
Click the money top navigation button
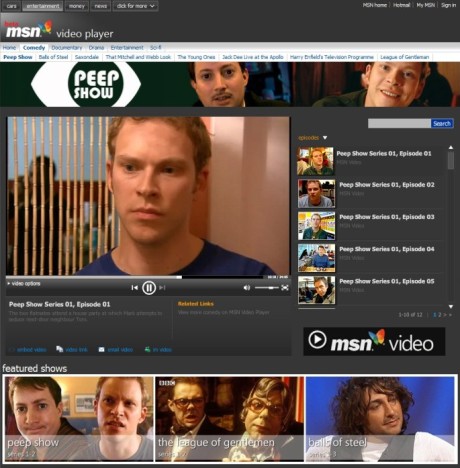coord(77,6)
